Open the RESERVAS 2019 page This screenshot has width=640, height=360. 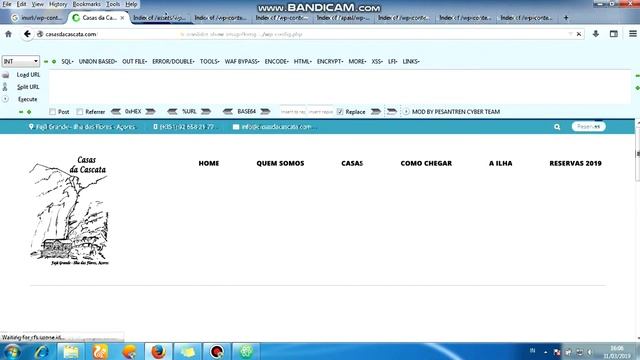(x=575, y=163)
